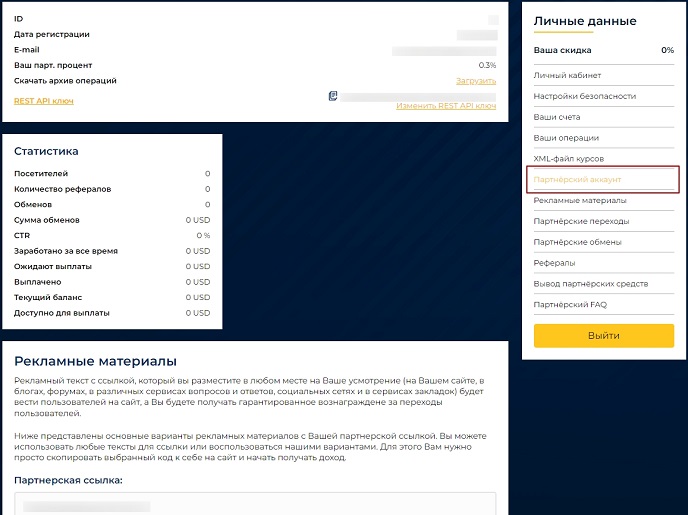Select the highlighted Партнёрский аккаунт item

[x=577, y=179]
